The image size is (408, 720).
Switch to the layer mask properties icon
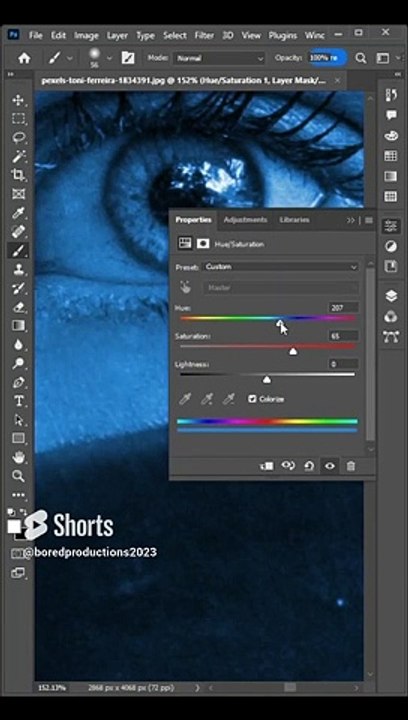click(203, 244)
